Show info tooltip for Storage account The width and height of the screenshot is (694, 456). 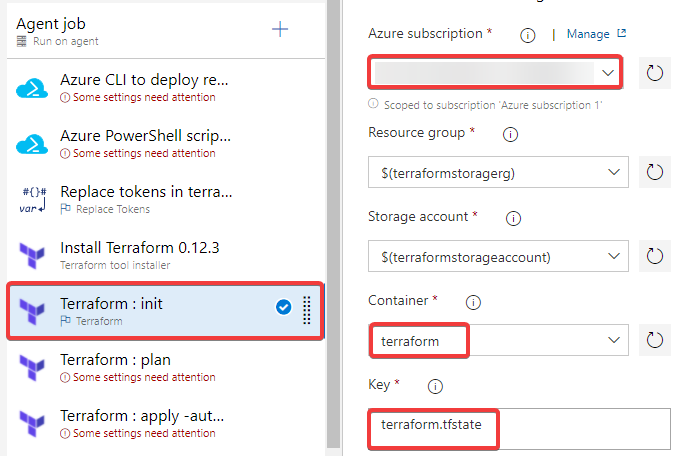pos(513,218)
